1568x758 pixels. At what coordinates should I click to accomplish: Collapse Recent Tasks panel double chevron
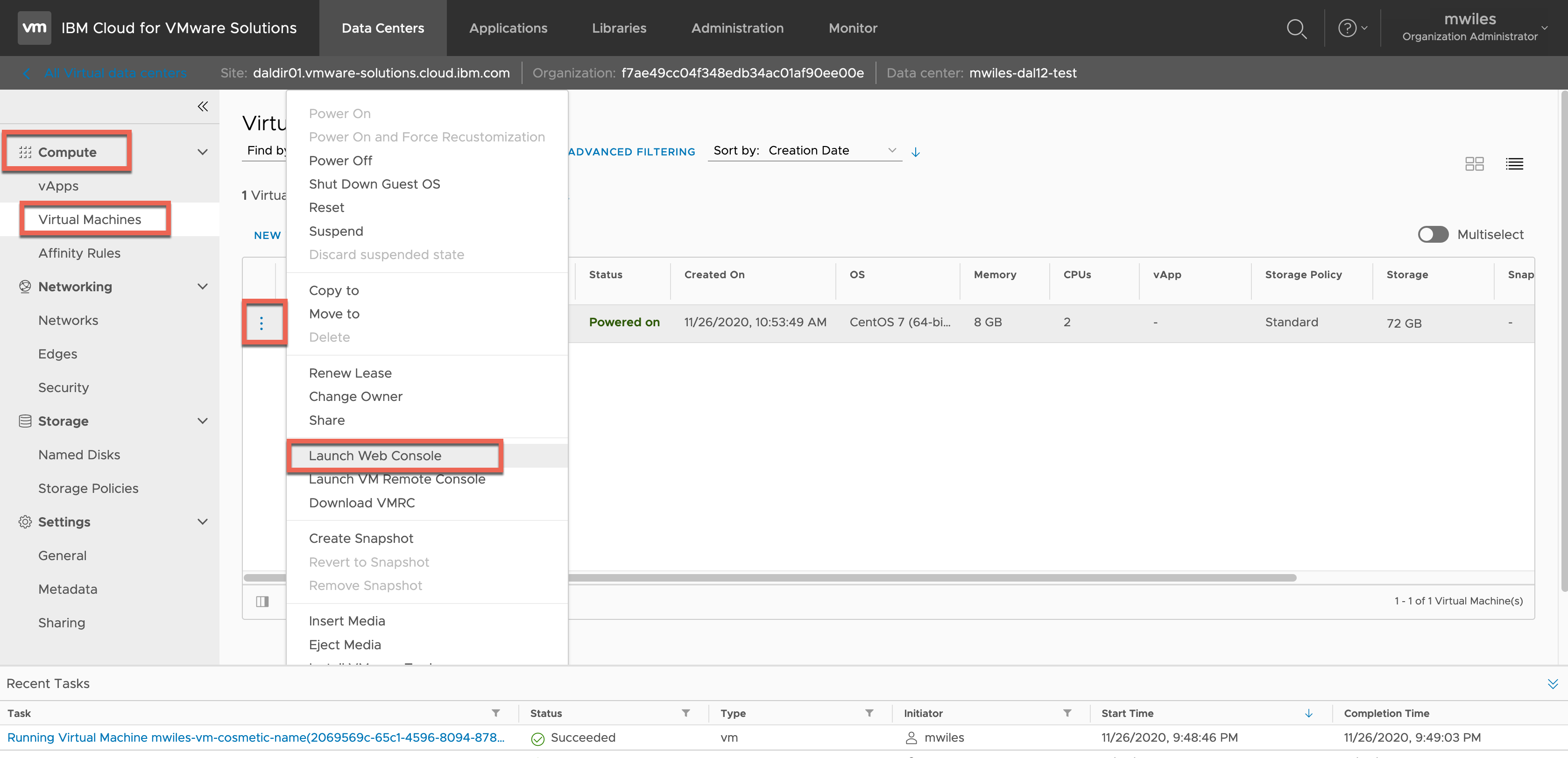coord(1552,684)
